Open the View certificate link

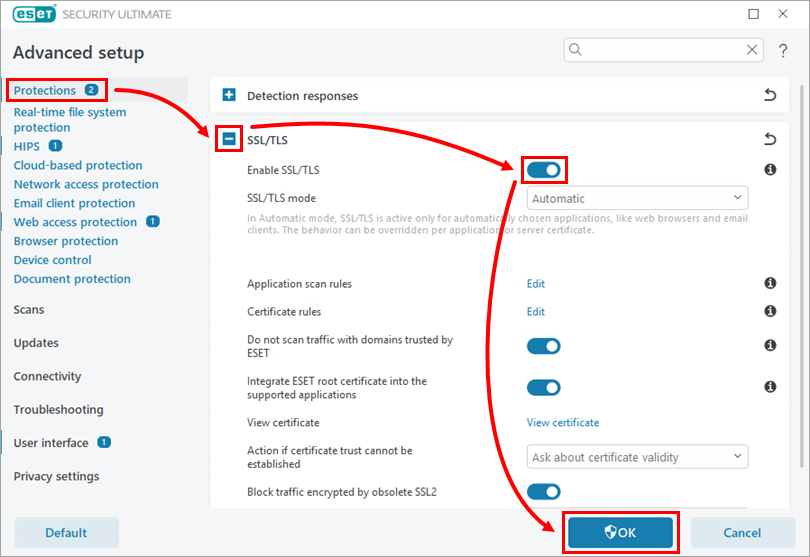pos(563,423)
